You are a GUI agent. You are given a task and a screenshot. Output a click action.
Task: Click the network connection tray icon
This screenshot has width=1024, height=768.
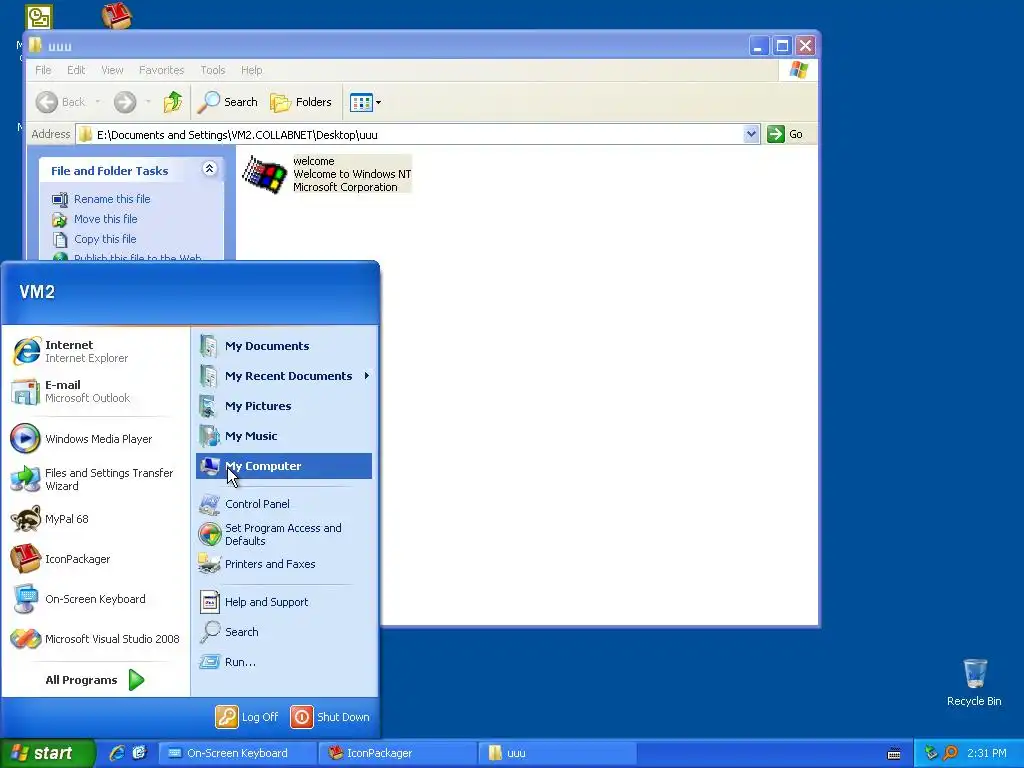pos(931,753)
